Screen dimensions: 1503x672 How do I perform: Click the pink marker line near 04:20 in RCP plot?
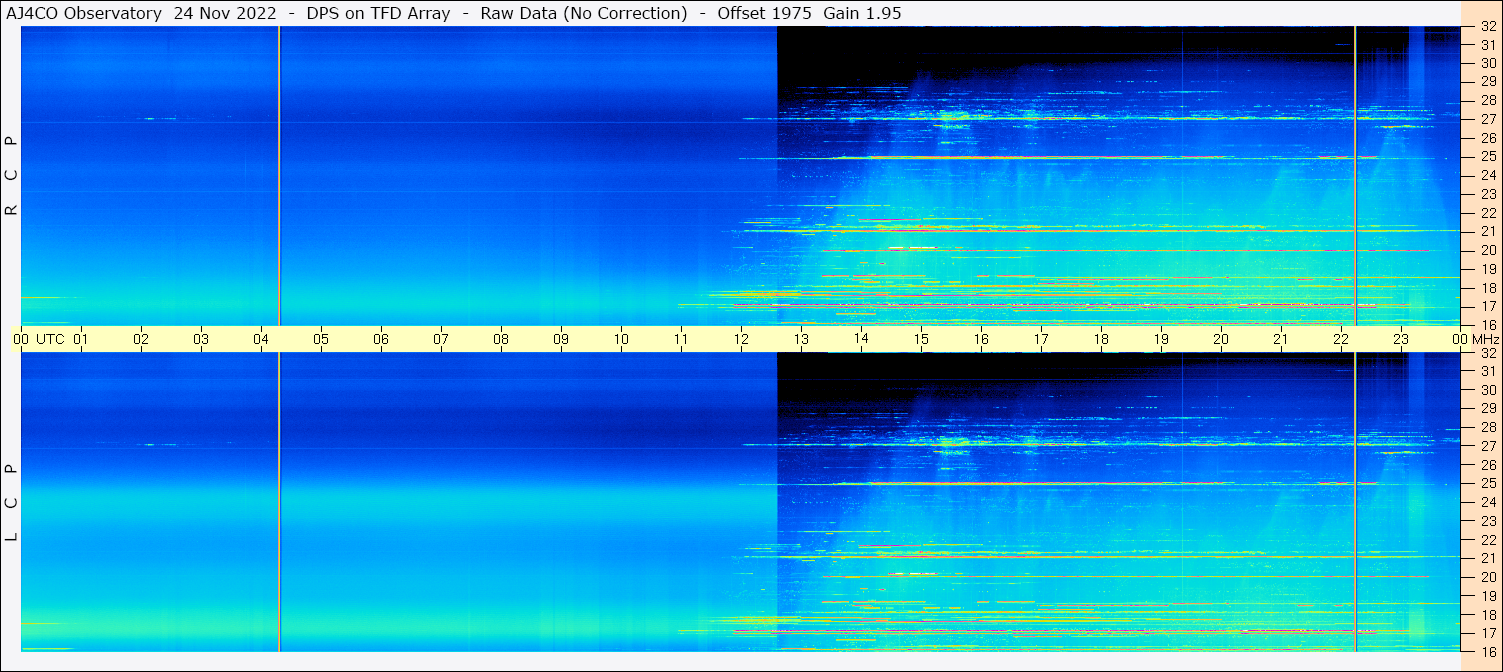[x=279, y=176]
